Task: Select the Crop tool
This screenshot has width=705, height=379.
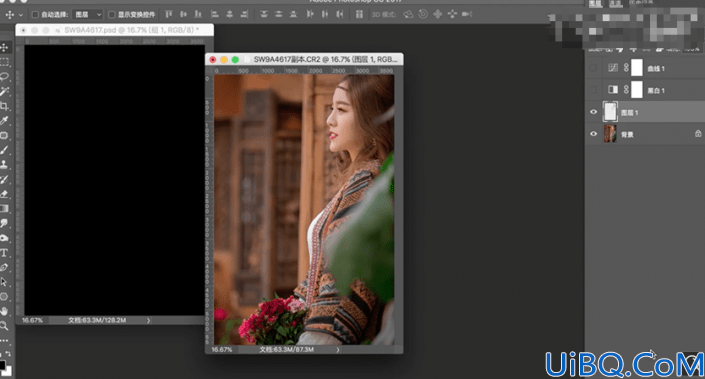Action: tap(4, 106)
